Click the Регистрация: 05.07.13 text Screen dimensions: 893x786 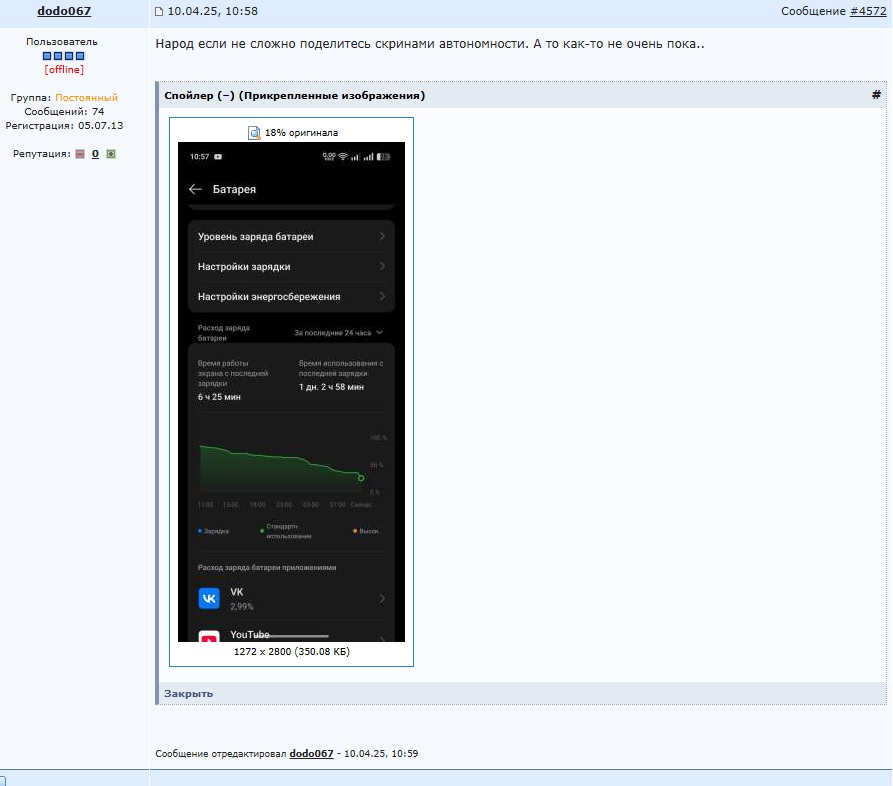(64, 125)
